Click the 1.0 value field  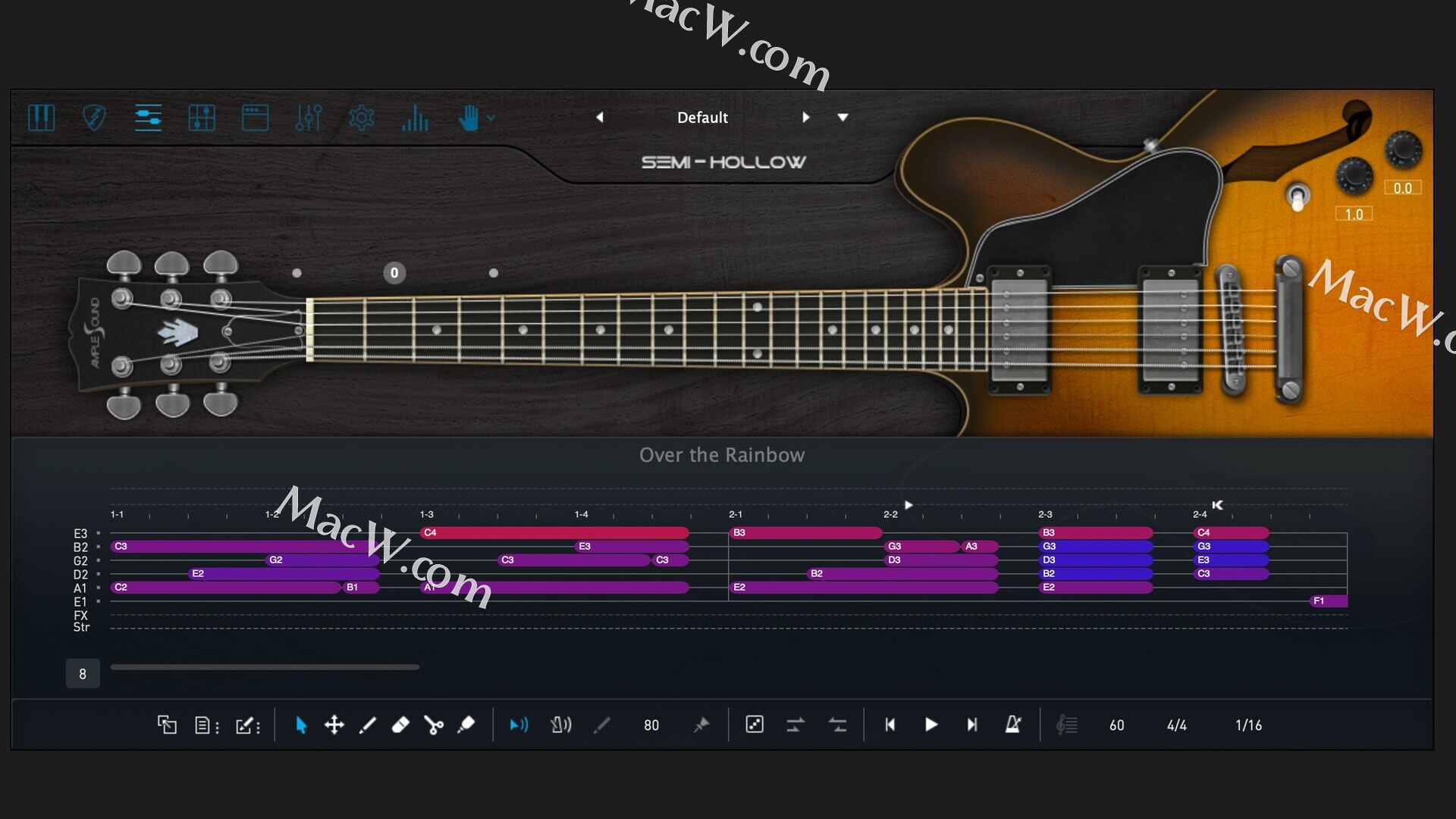(1354, 215)
